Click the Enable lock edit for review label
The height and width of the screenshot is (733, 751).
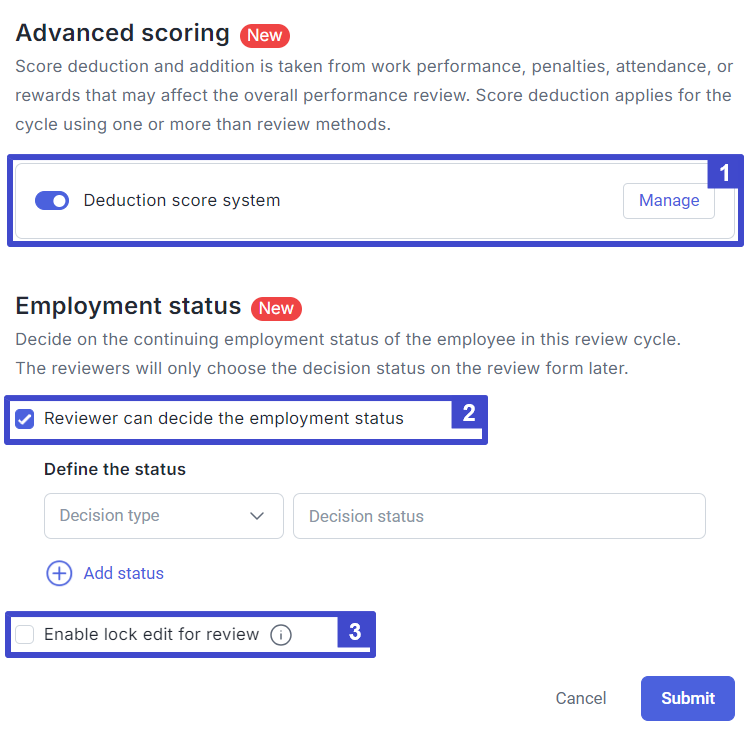click(151, 634)
